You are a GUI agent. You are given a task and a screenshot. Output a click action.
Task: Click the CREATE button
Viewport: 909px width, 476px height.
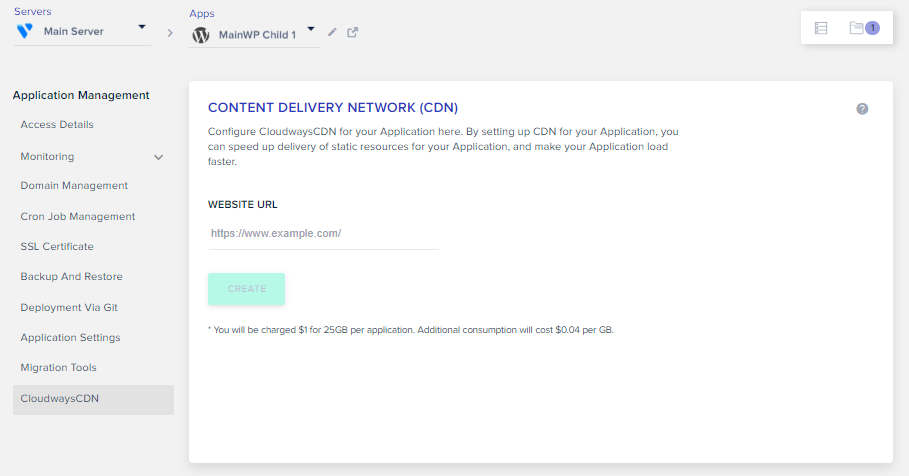(246, 289)
